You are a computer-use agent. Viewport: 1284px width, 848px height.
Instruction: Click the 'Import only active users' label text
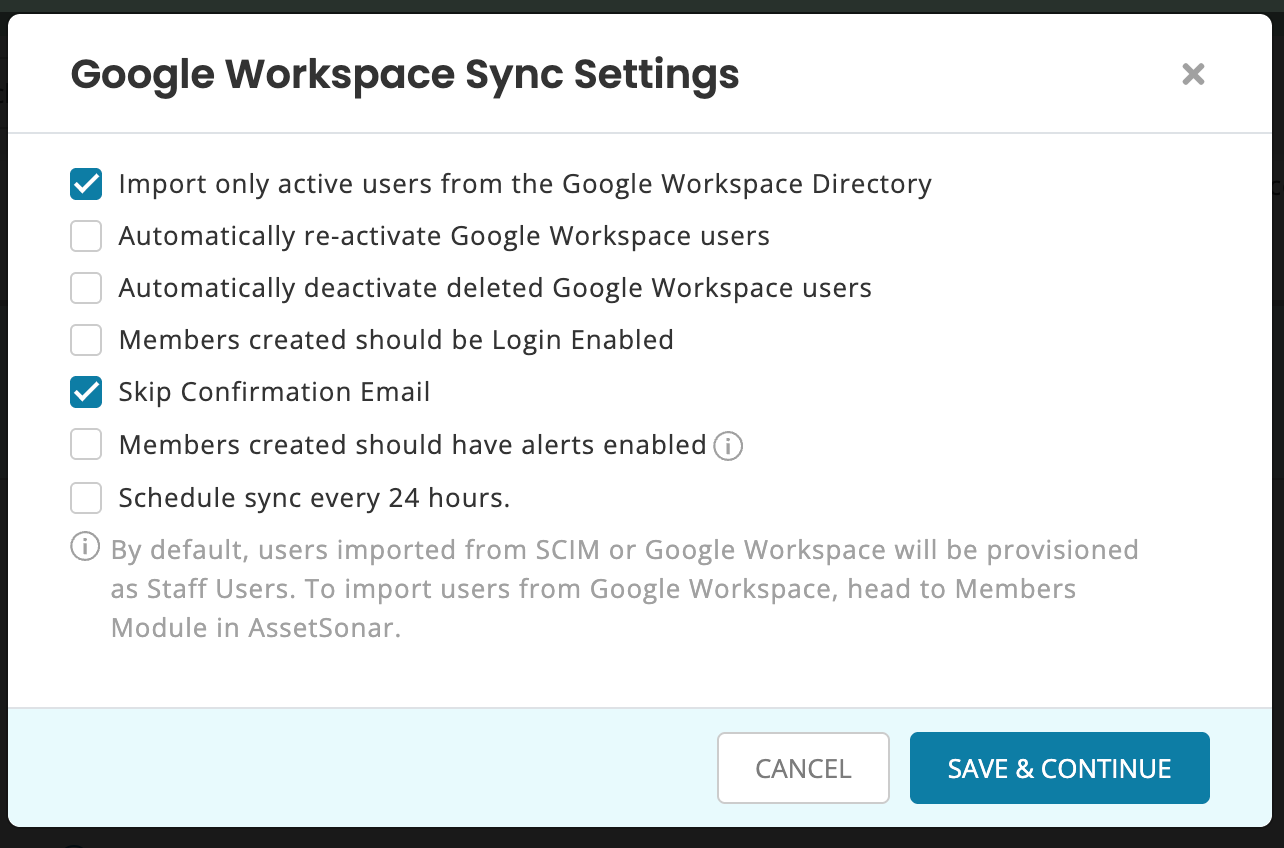524,184
